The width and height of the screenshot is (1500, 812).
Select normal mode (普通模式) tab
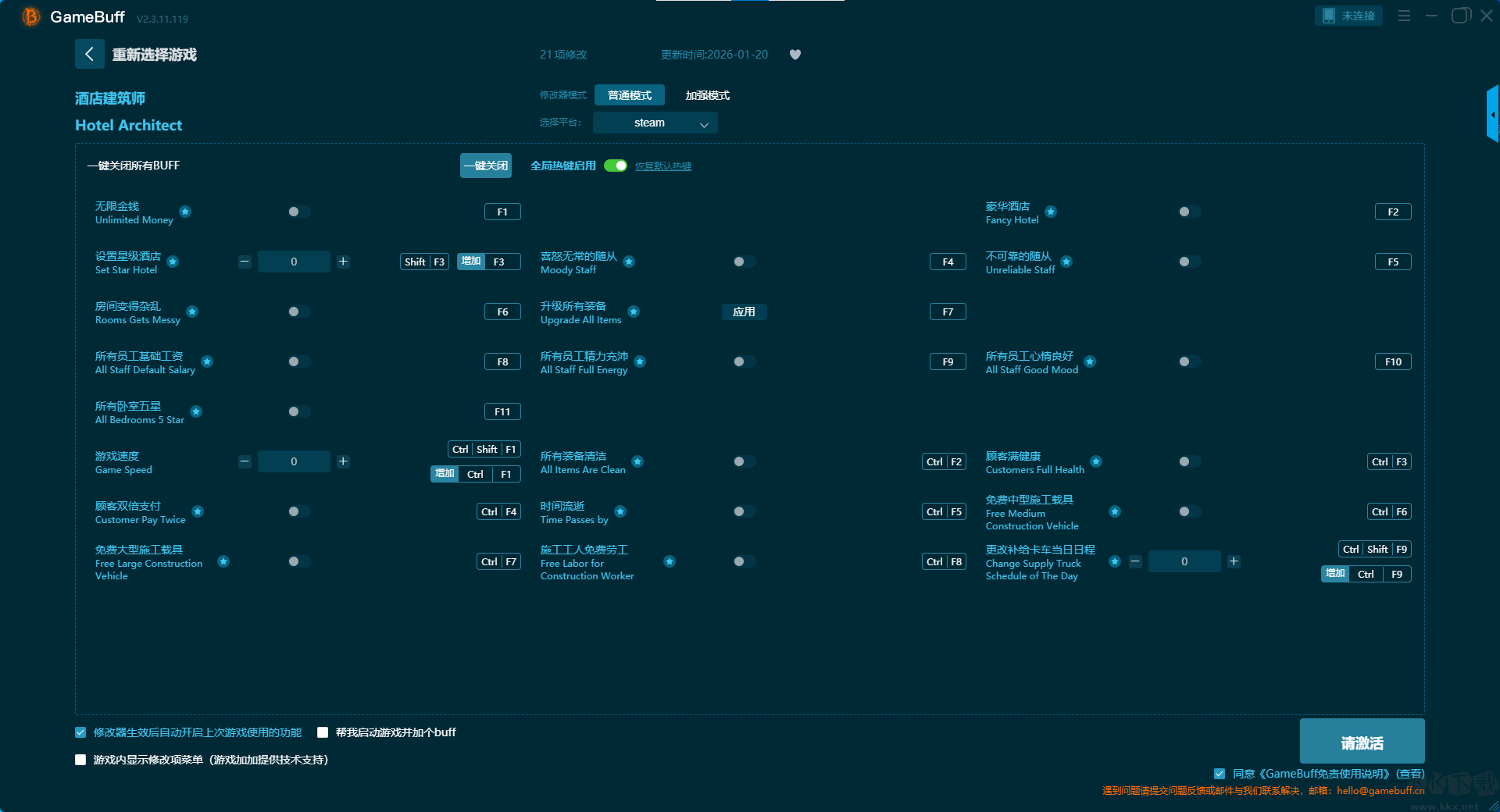tap(629, 95)
